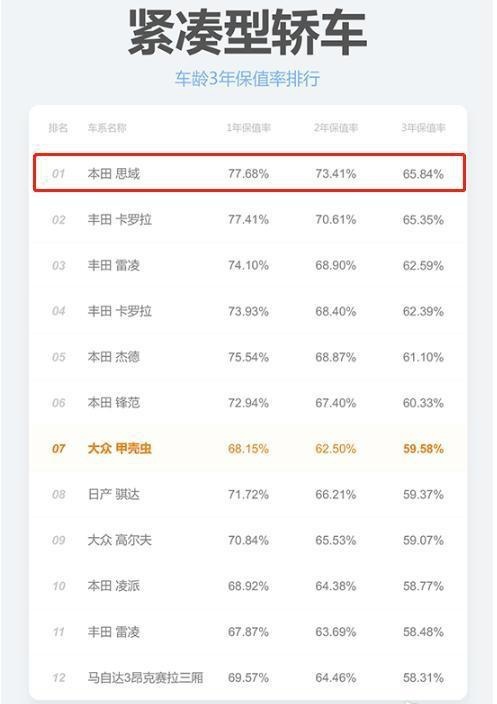Select the 02-ranked 丰田 卡罗拉 row
This screenshot has height=704, width=497.
click(x=248, y=220)
